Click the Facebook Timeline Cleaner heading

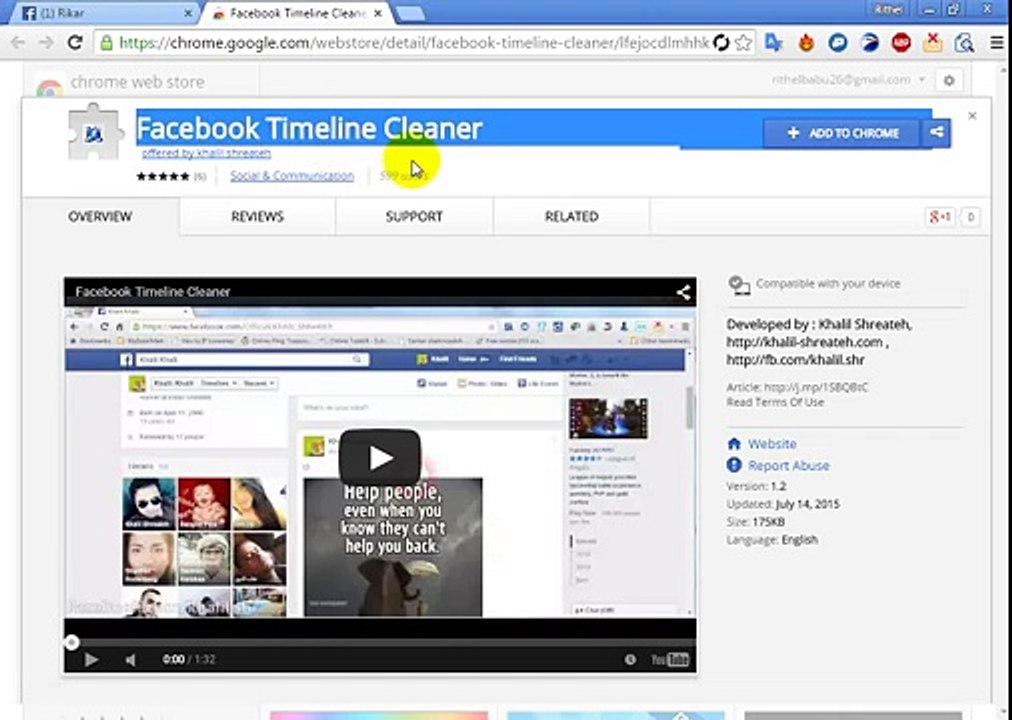[x=309, y=128]
